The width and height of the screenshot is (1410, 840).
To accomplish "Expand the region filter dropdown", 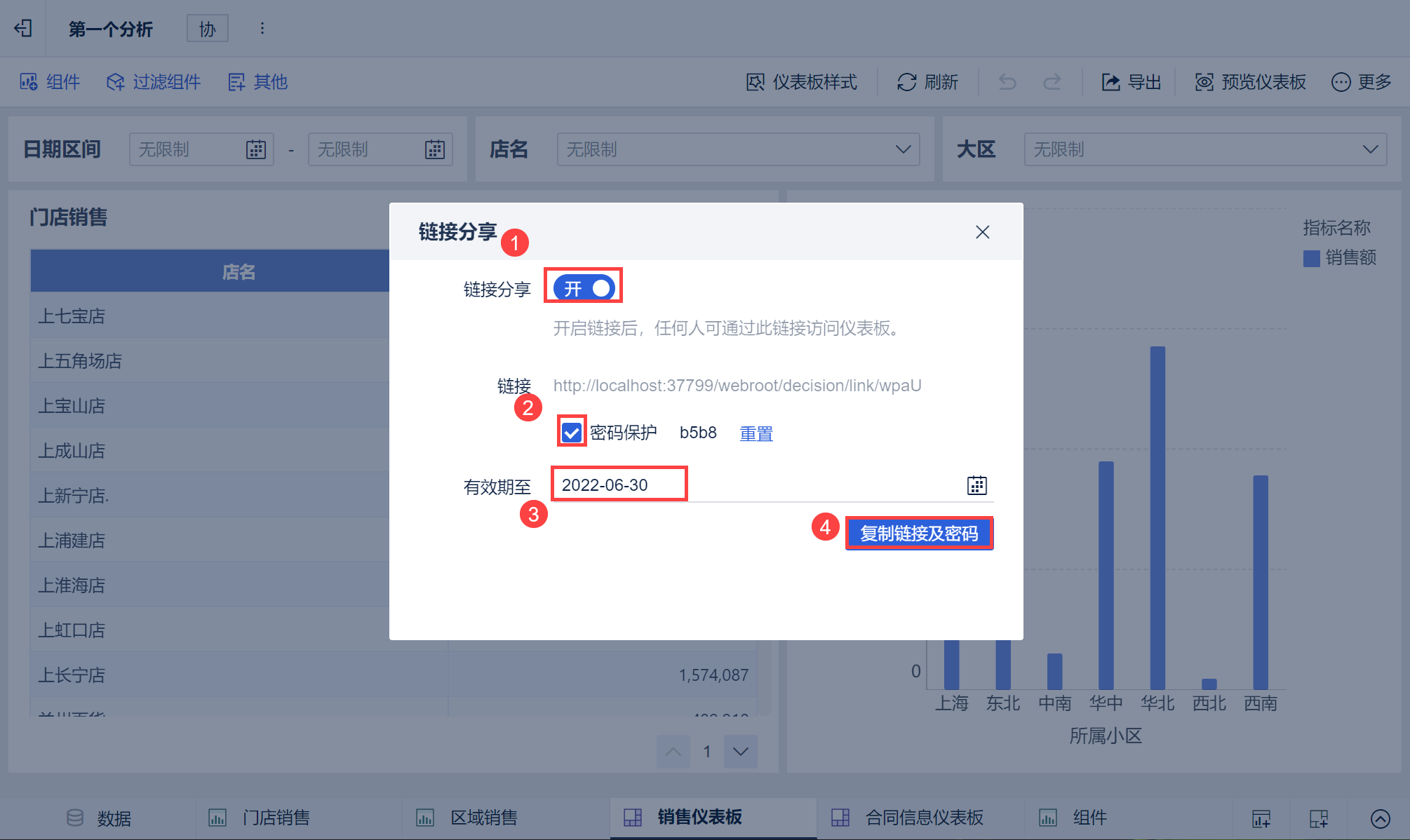I will (1370, 149).
